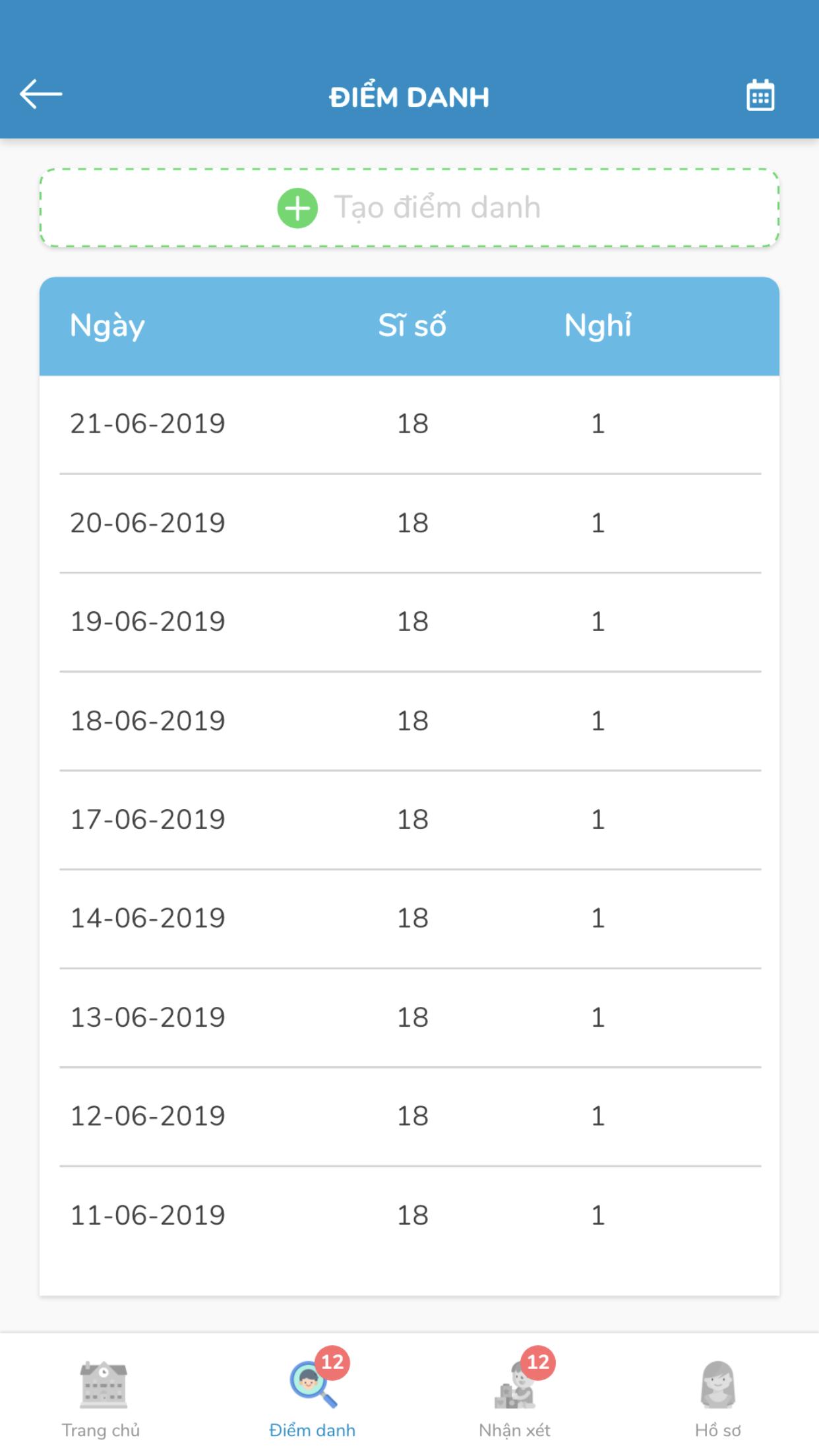This screenshot has height=1456, width=819.
Task: Switch to the Trang chủ tab label
Action: [101, 1430]
